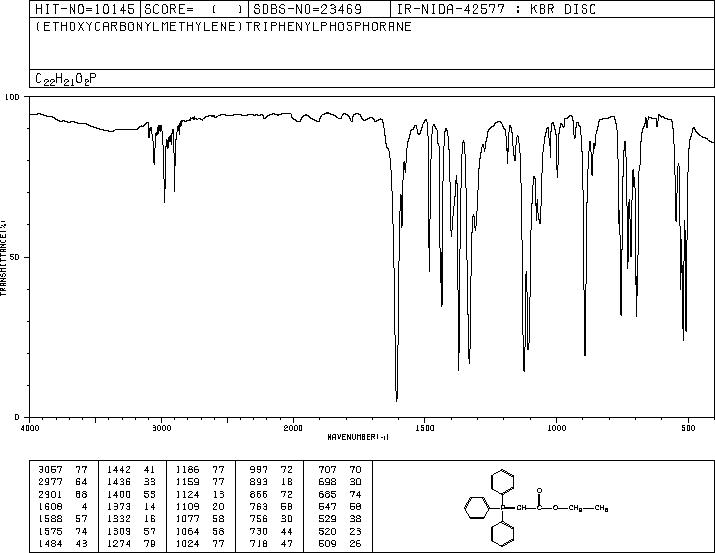Select peak entry 1436 in table
Viewport: 715px width, 553px height.
pyautogui.click(x=131, y=482)
